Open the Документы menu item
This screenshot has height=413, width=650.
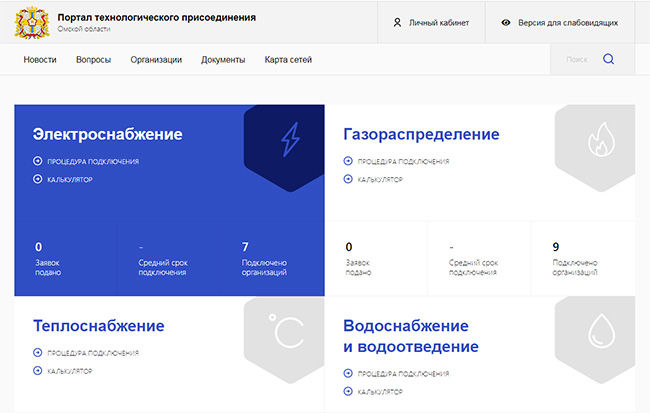tap(223, 60)
